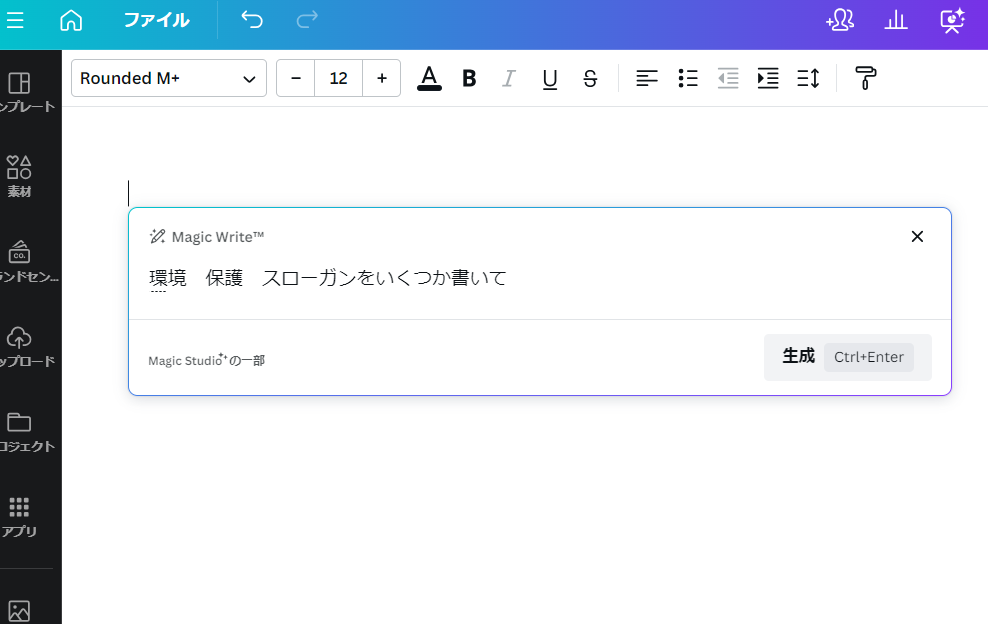Toggle bold formatting
This screenshot has height=624, width=988.
pyautogui.click(x=469, y=78)
